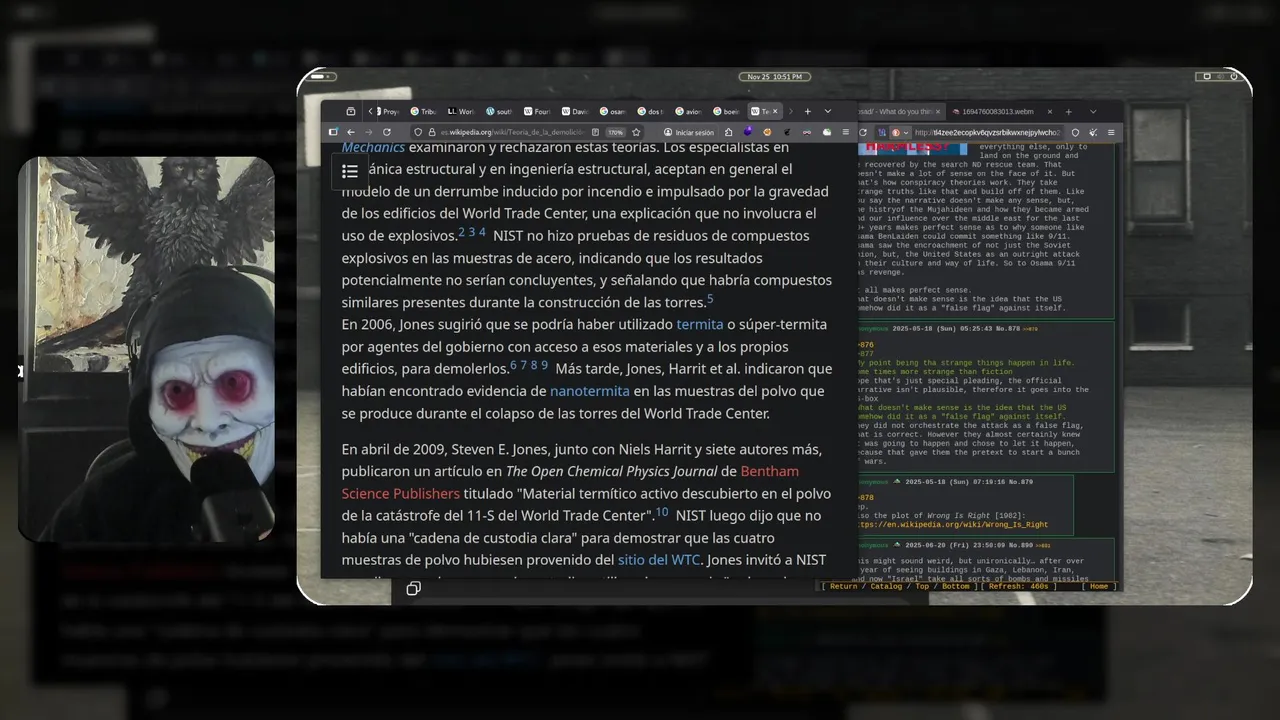Click the Activities pill in the top bar
The width and height of the screenshot is (1280, 720).
[x=318, y=77]
